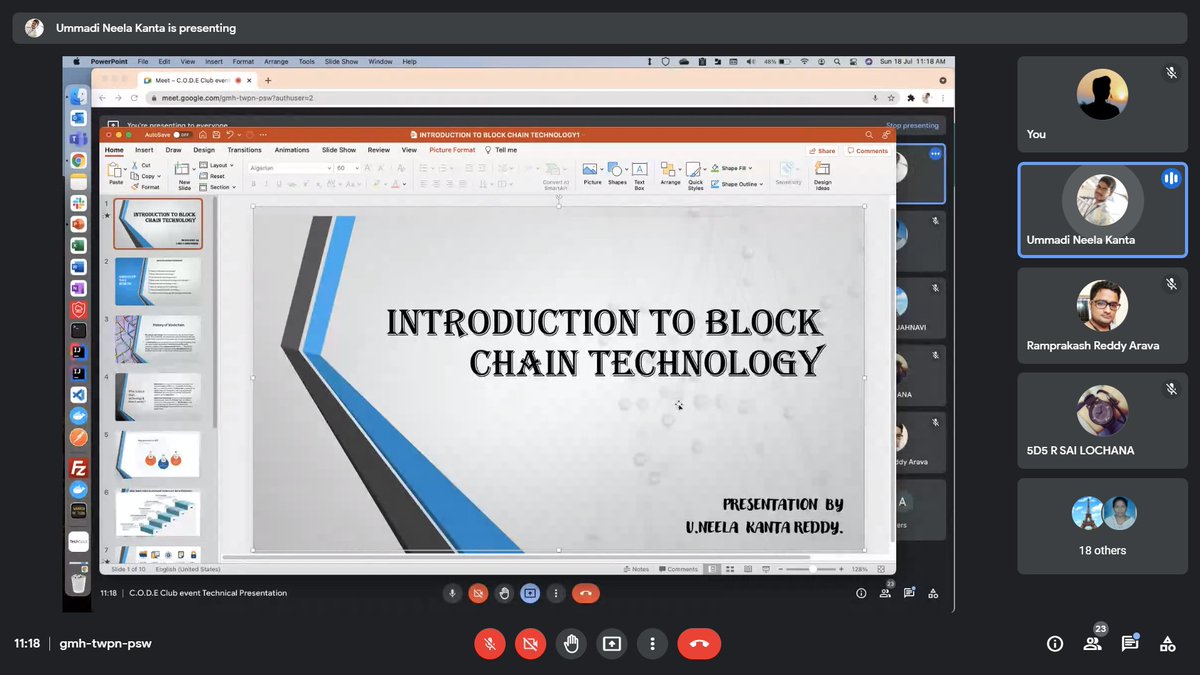
Task: Click Chrome icon in macOS dock
Action: (78, 160)
